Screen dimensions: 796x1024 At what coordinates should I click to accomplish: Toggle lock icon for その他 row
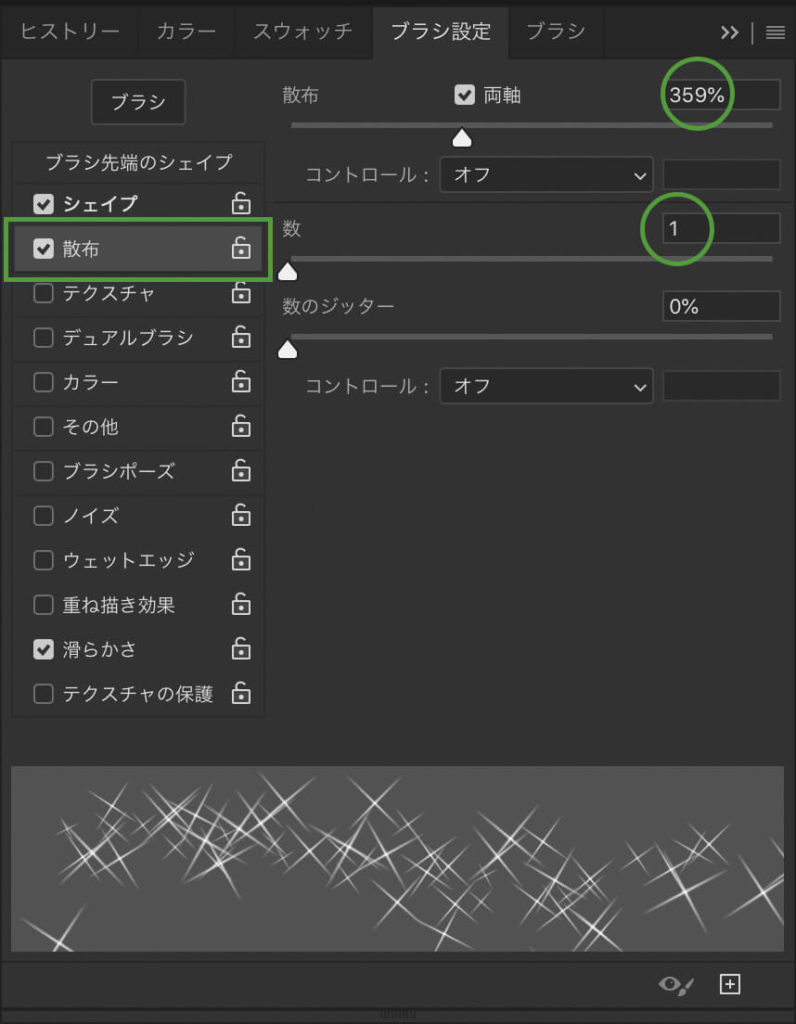point(241,426)
